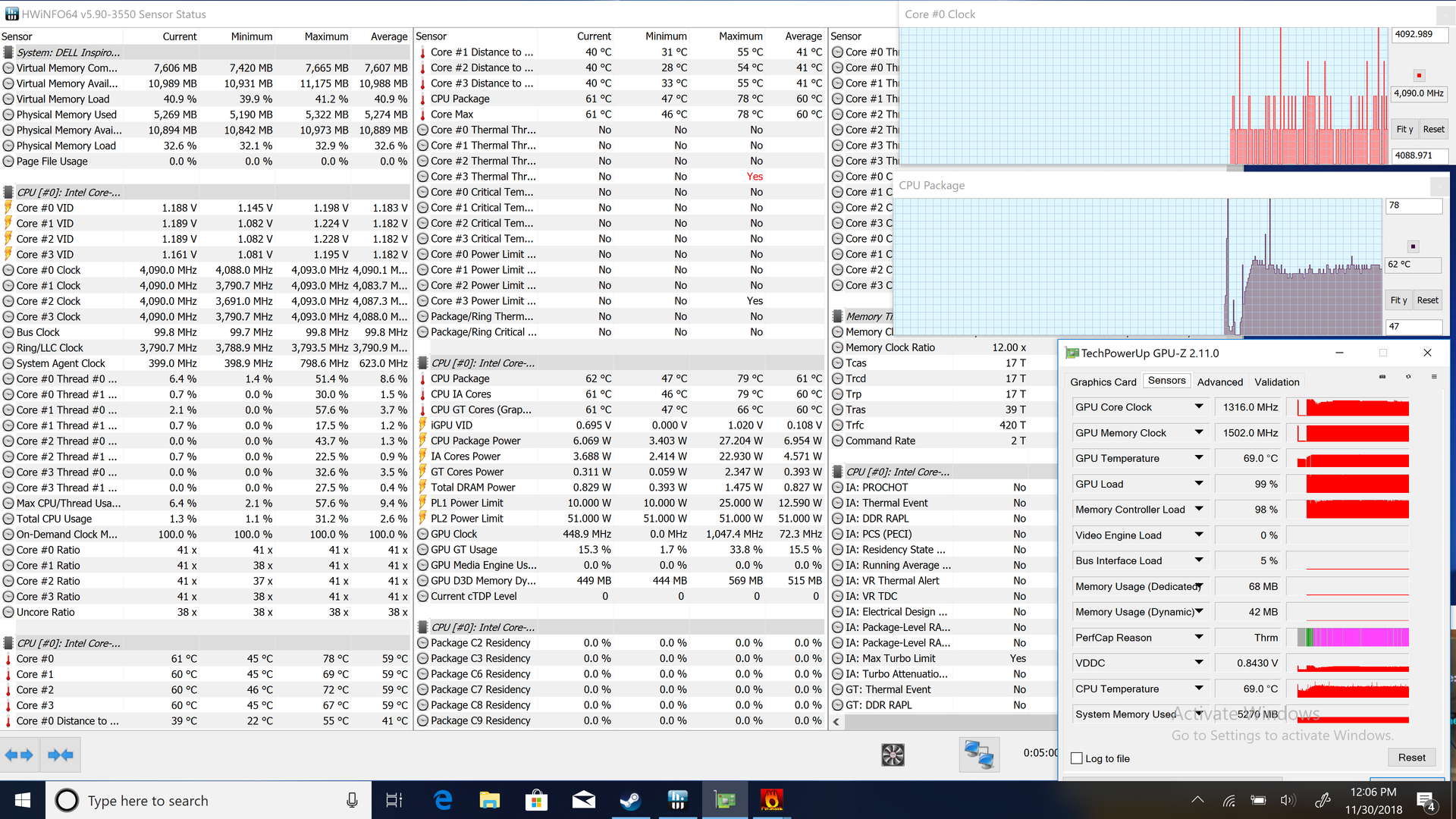Open the GPU Temperature sensor dropdown
This screenshot has width=1456, height=819.
(1199, 458)
